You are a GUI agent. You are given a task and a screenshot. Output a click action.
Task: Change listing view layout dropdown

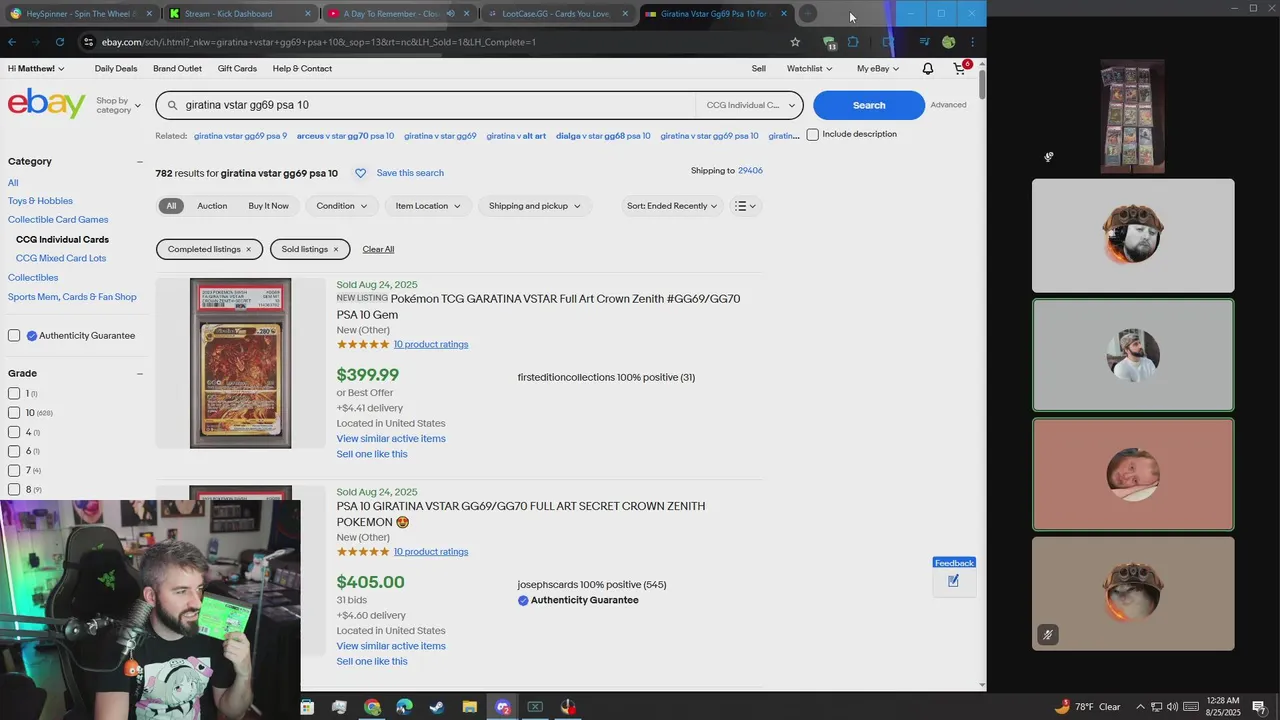(x=745, y=206)
